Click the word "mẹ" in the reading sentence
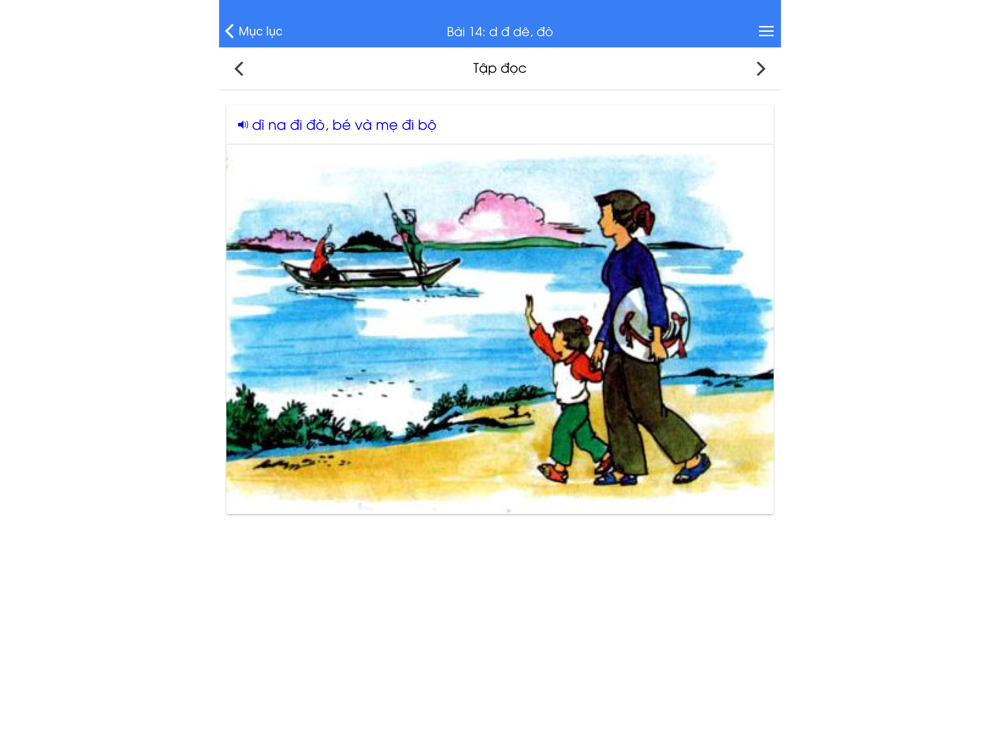This screenshot has width=1000, height=750. tap(386, 126)
